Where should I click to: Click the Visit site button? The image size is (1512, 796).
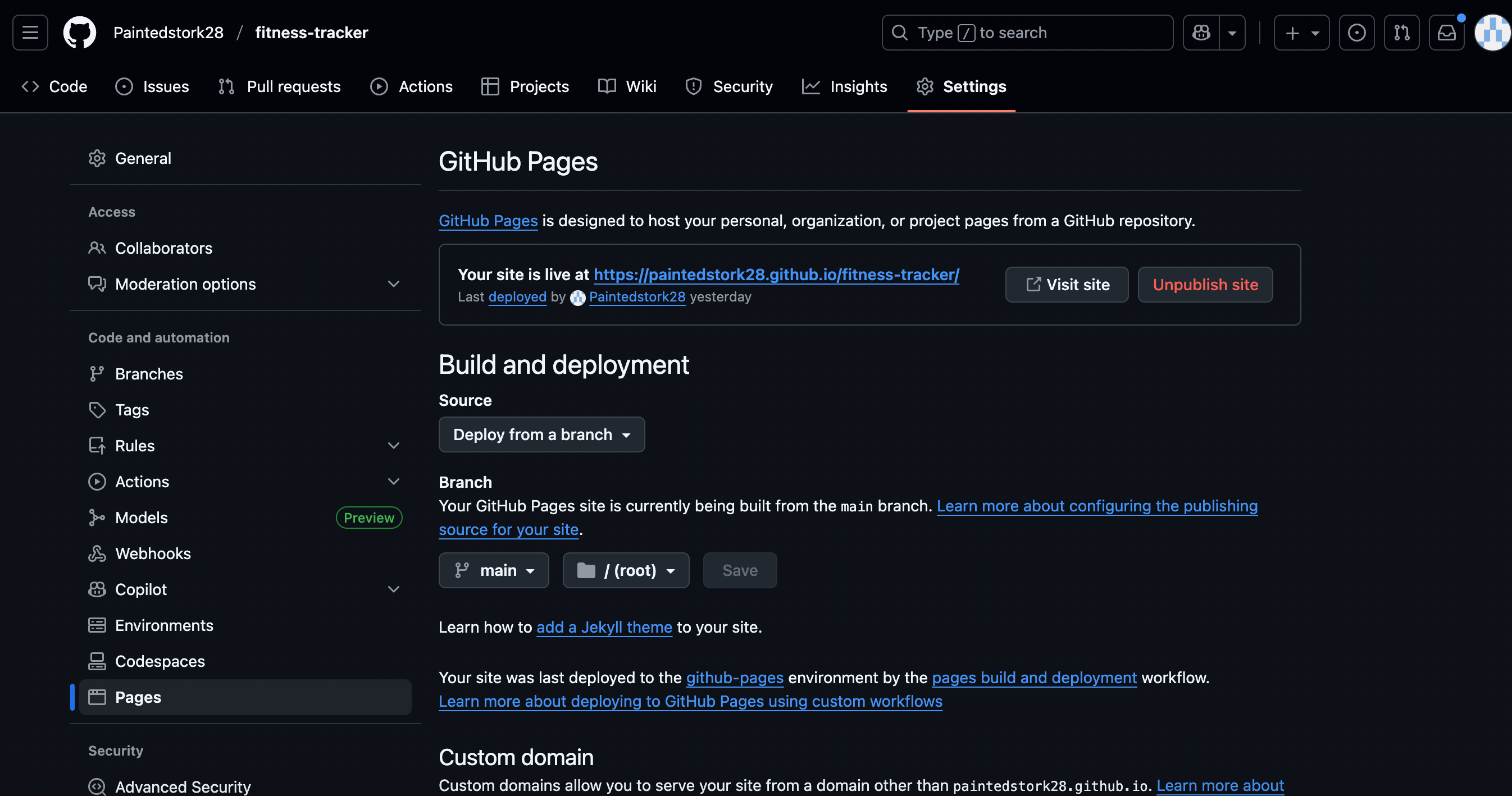pyautogui.click(x=1067, y=285)
